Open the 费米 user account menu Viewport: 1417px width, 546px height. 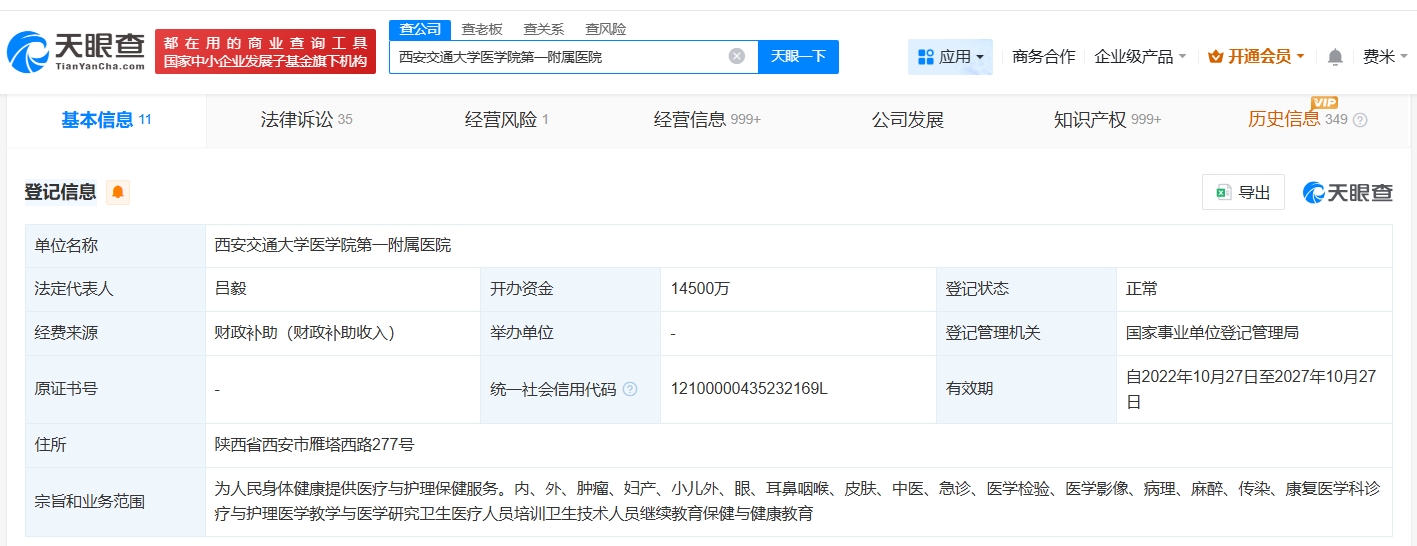click(1384, 57)
